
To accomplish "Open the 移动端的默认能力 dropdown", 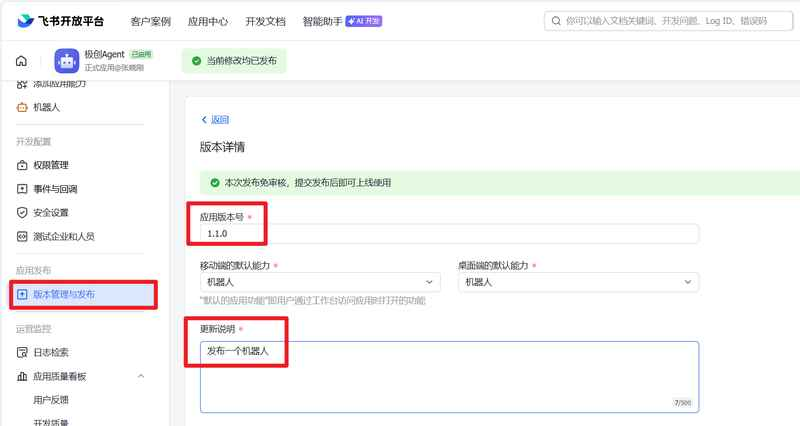I will 320,282.
